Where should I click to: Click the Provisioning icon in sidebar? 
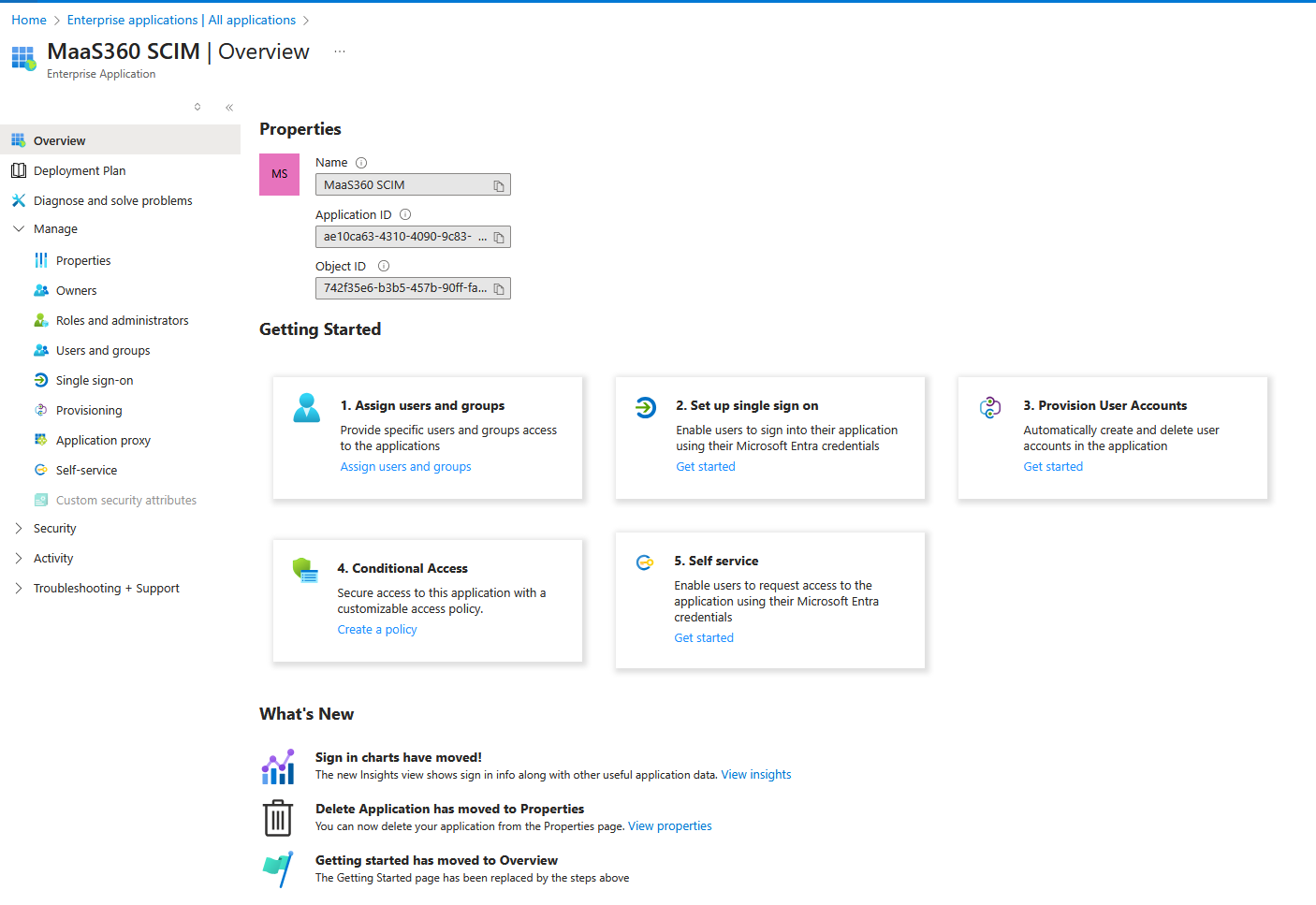tap(41, 410)
